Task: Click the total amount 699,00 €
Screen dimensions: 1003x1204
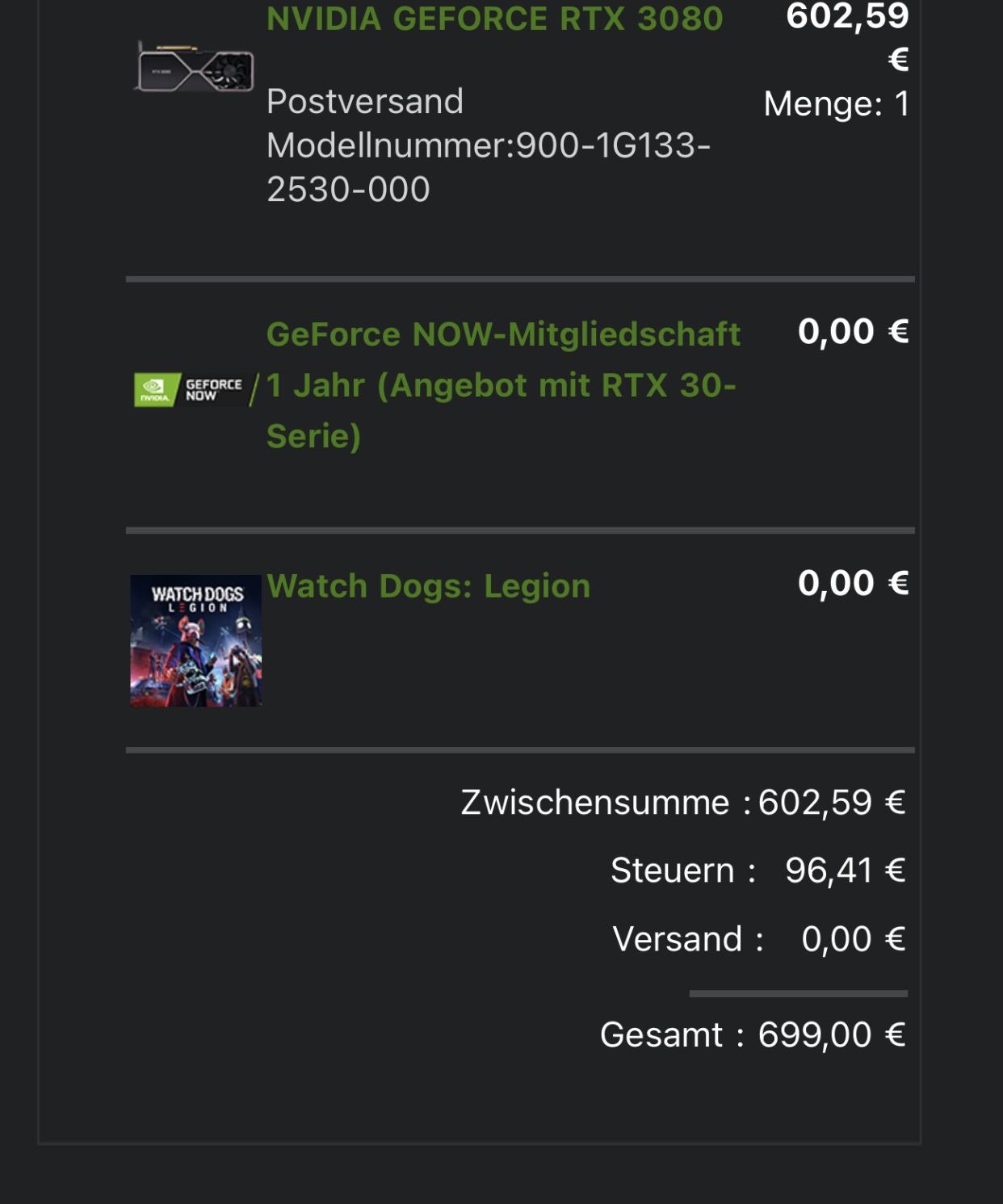Action: [831, 1034]
